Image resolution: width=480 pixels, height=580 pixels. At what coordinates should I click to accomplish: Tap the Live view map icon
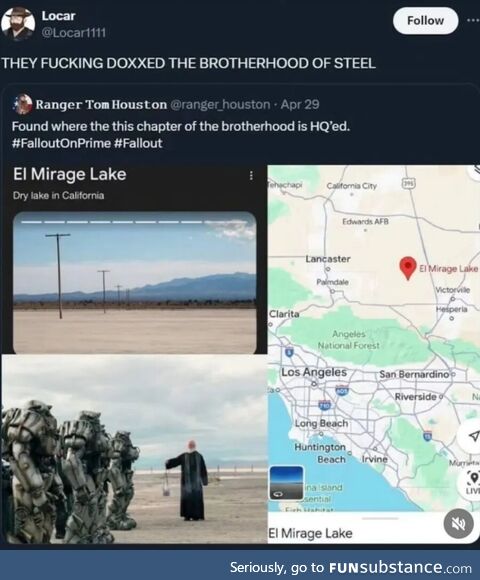(x=474, y=482)
